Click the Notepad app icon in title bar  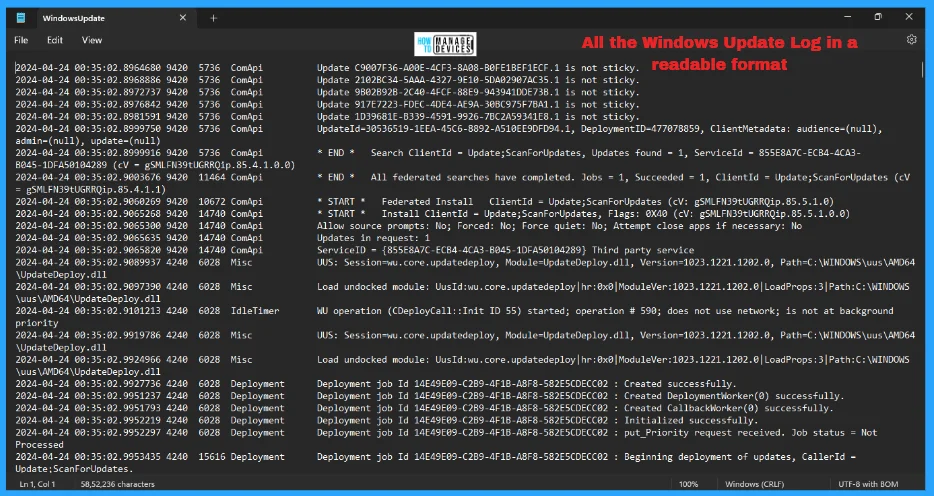point(21,18)
